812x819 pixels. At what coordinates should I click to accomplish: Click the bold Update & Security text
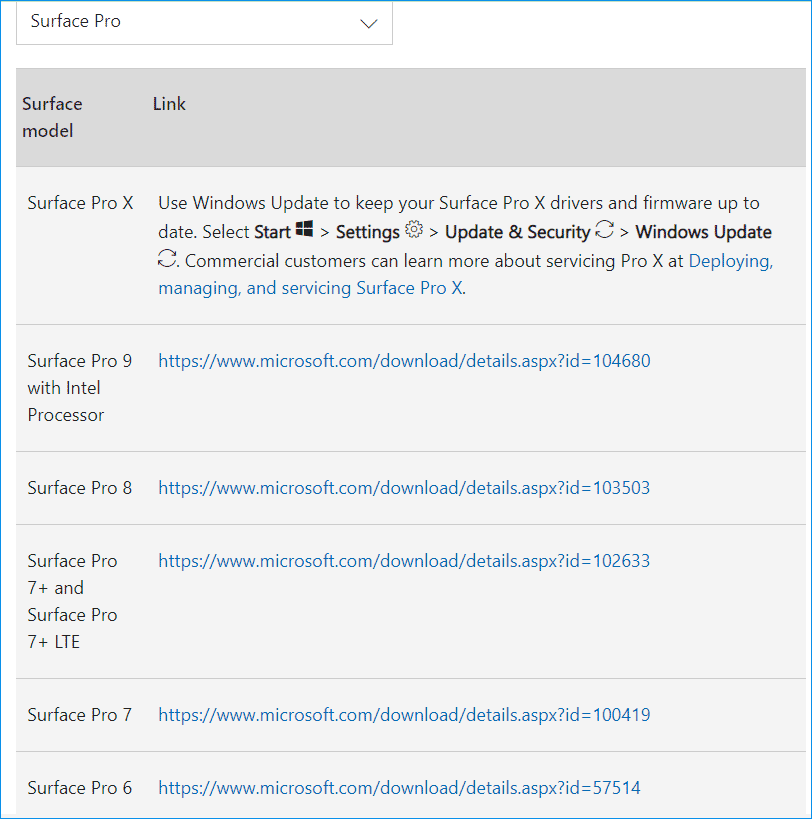[518, 231]
